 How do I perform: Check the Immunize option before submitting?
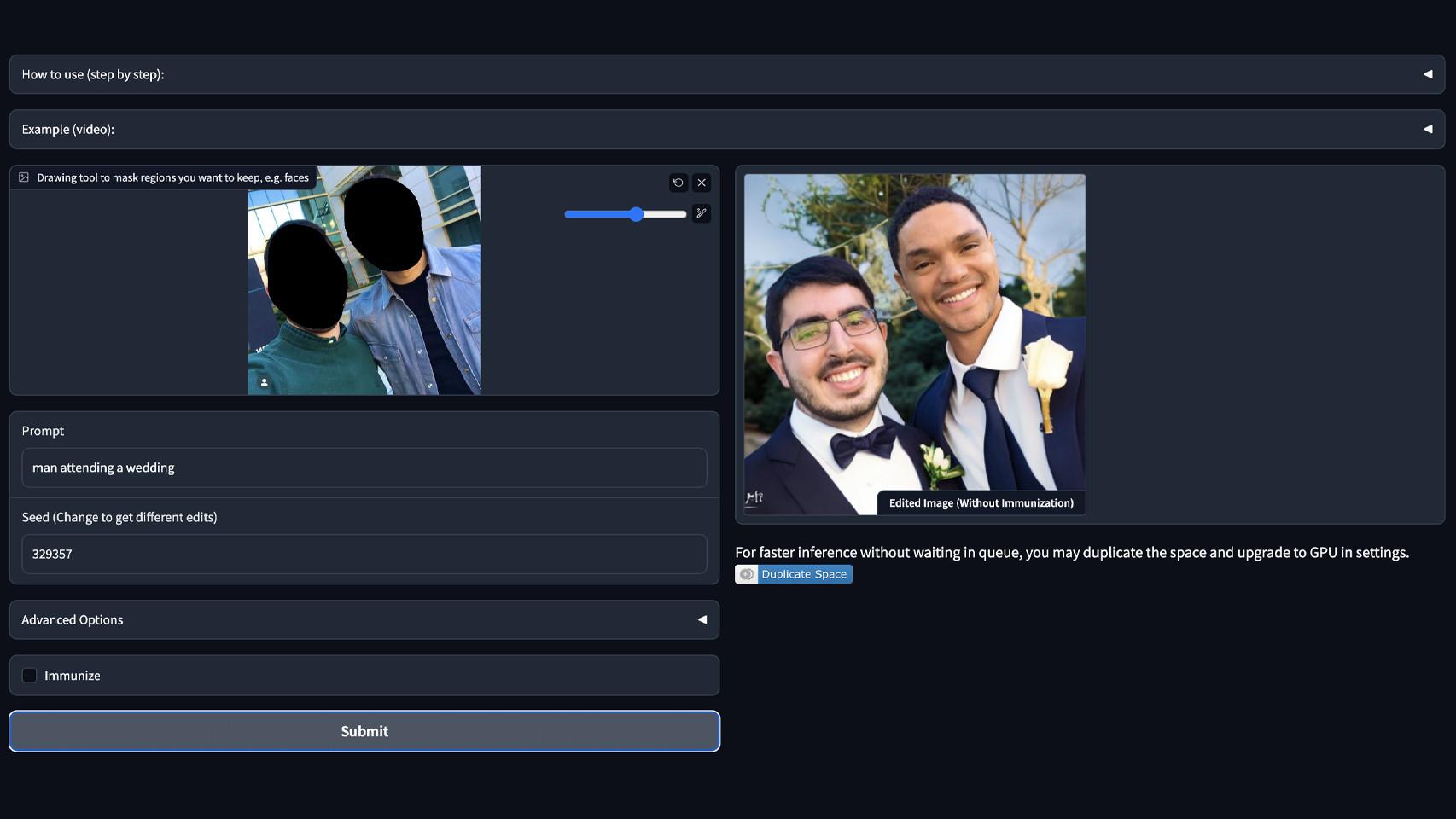pyautogui.click(x=30, y=675)
